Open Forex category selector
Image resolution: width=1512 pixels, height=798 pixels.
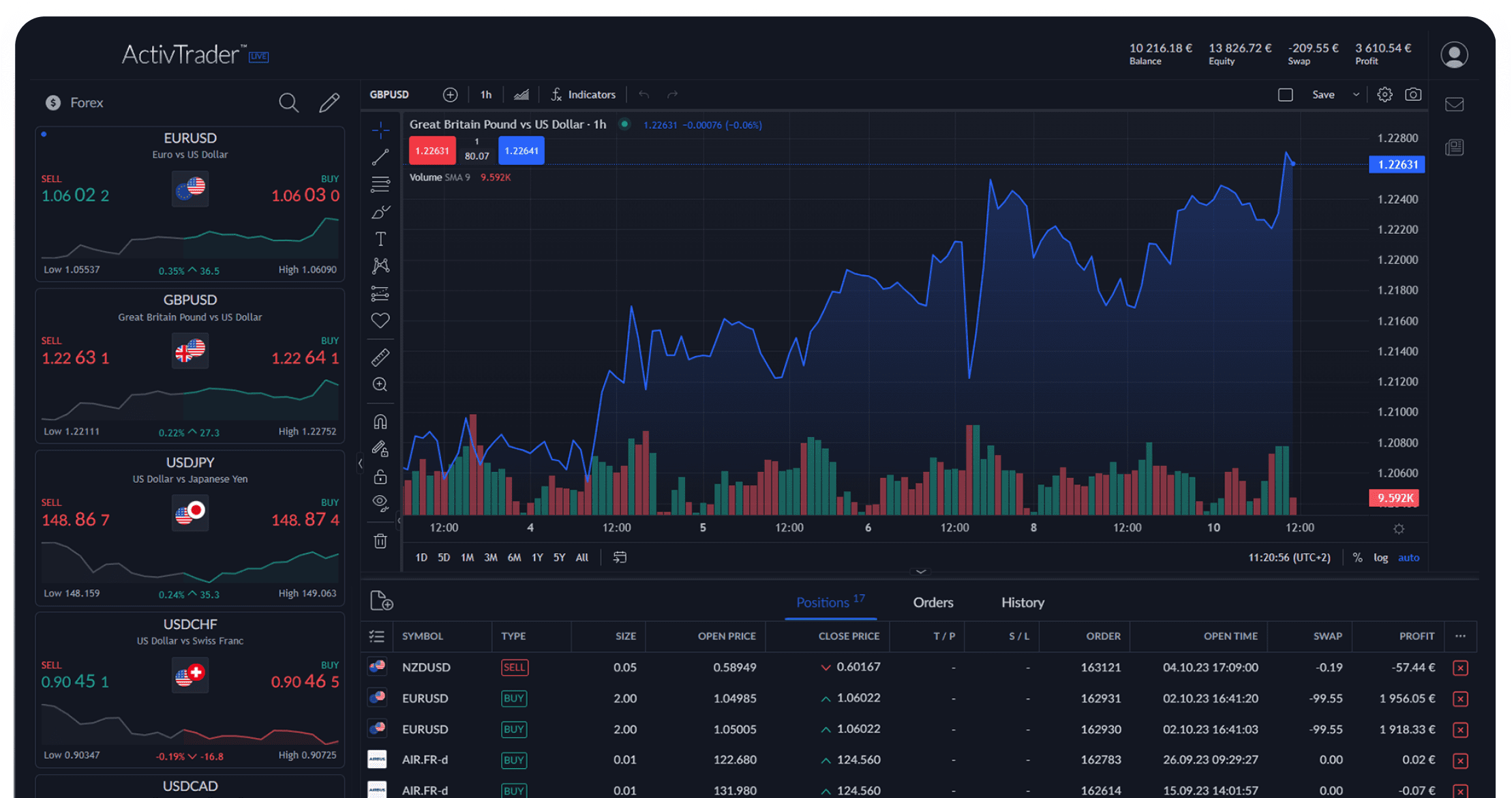(74, 103)
